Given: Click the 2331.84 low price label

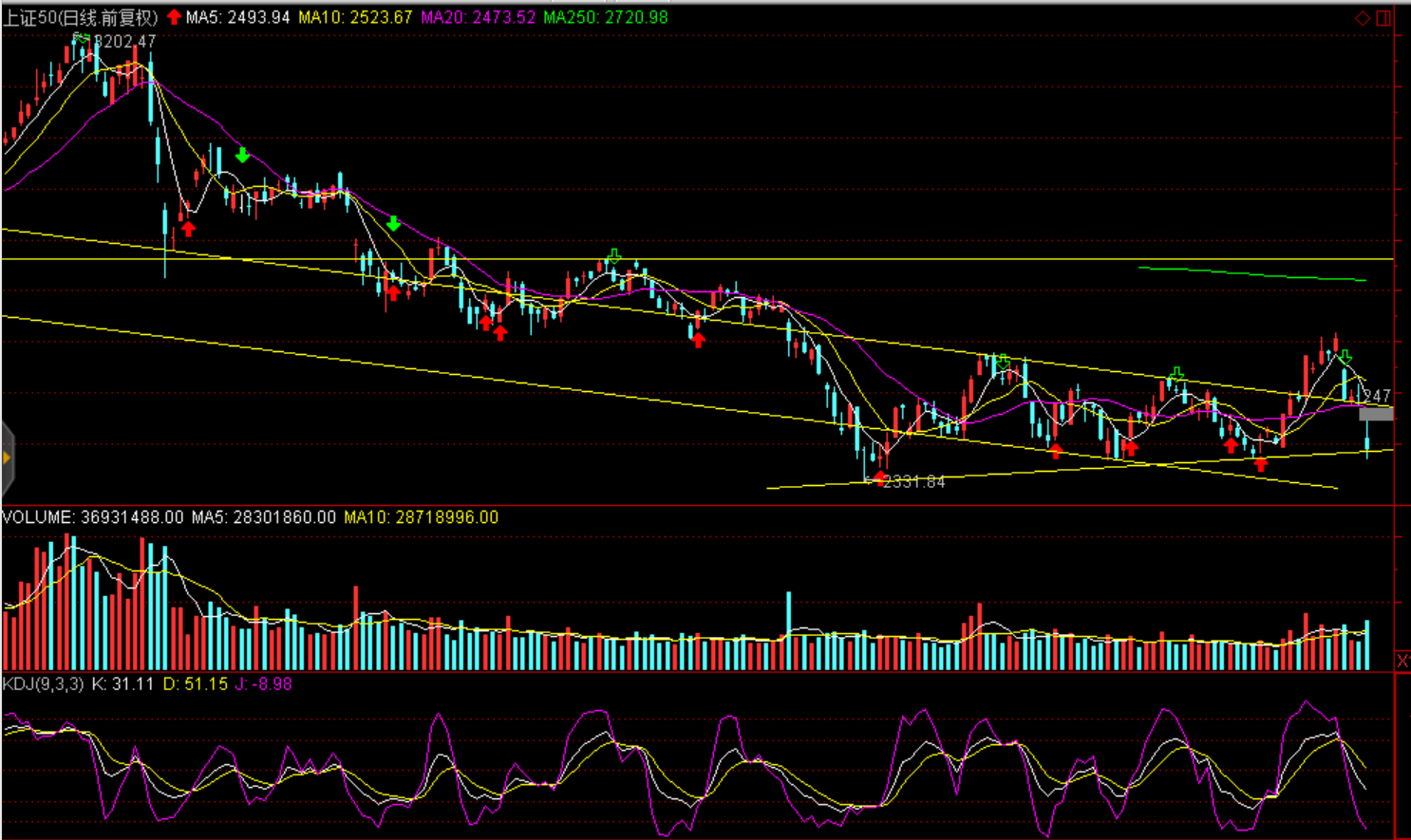Looking at the screenshot, I should tap(913, 482).
